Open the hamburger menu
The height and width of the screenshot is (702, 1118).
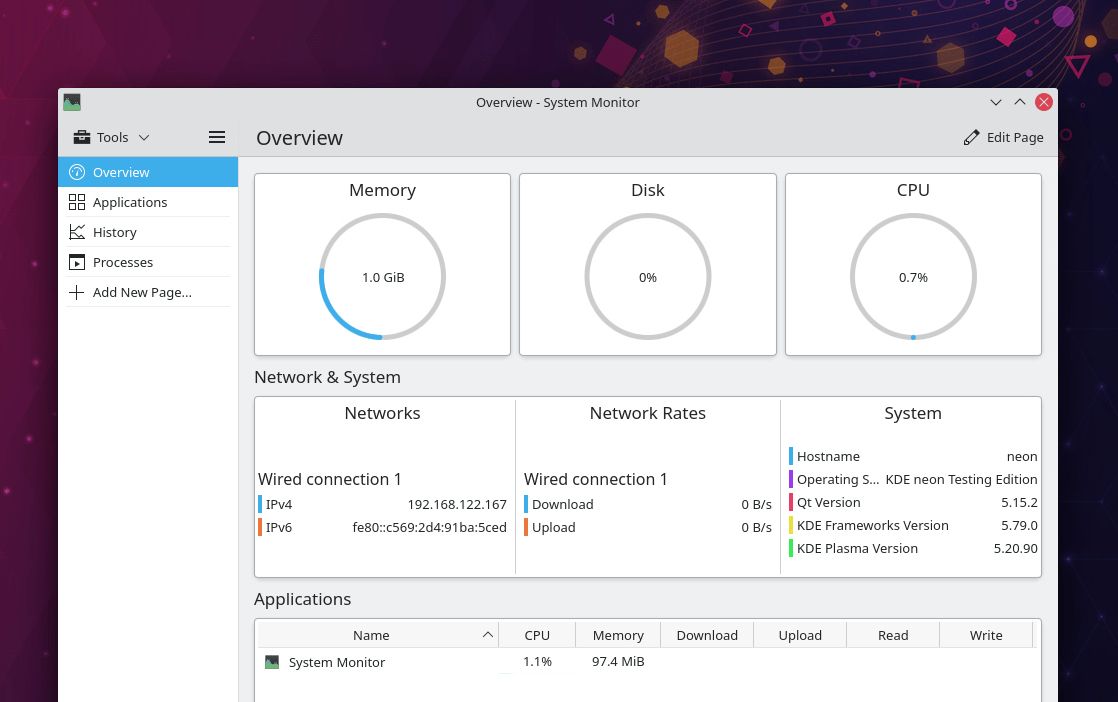217,138
